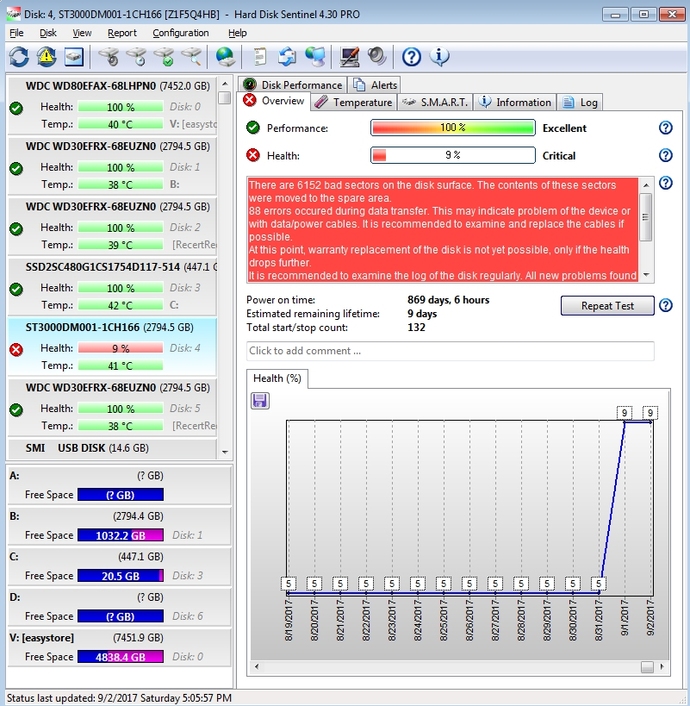Viewport: 690px width, 706px height.
Task: Click the D: partition row
Action: [119, 606]
